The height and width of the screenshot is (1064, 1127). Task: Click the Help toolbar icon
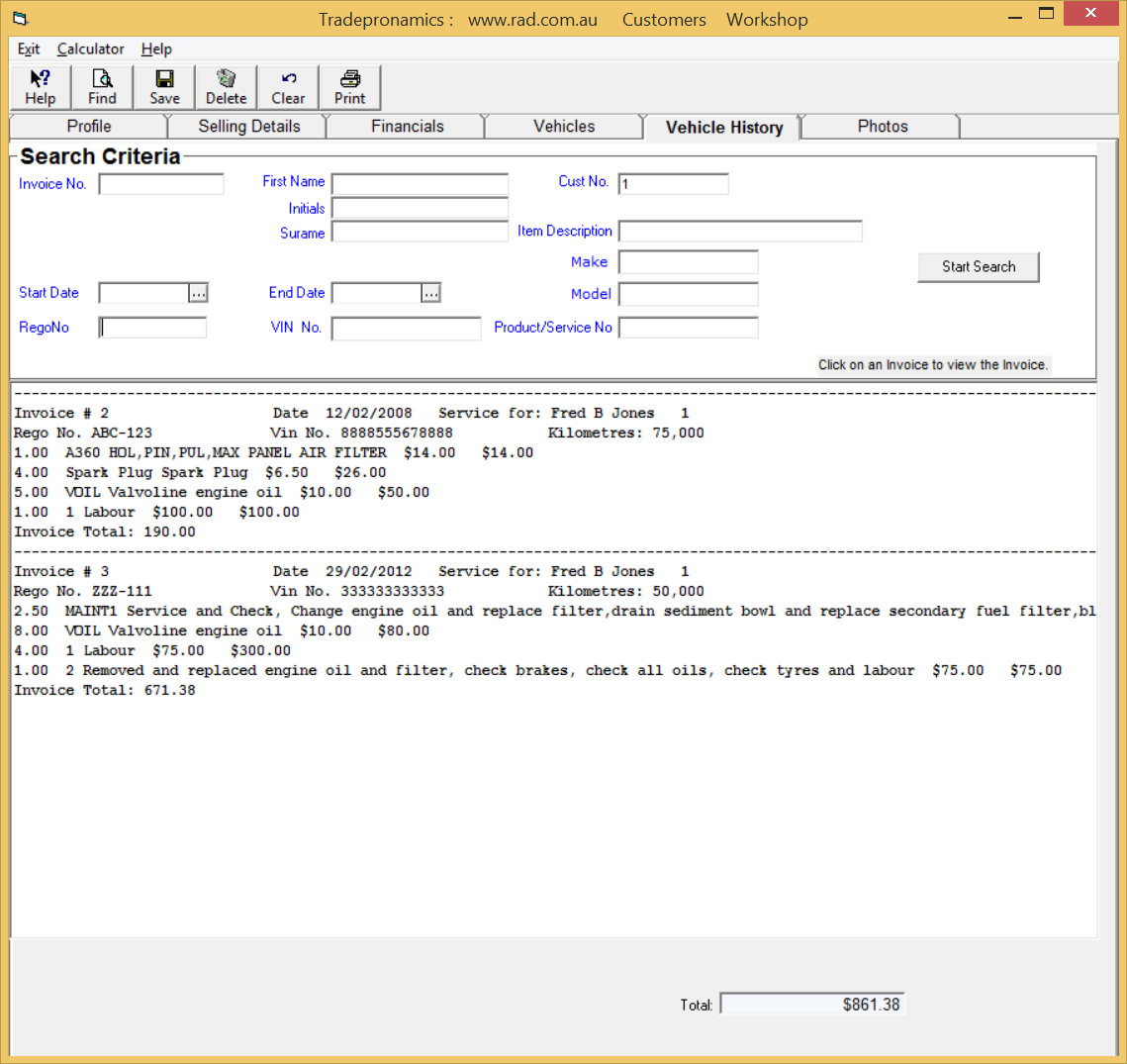[x=41, y=87]
